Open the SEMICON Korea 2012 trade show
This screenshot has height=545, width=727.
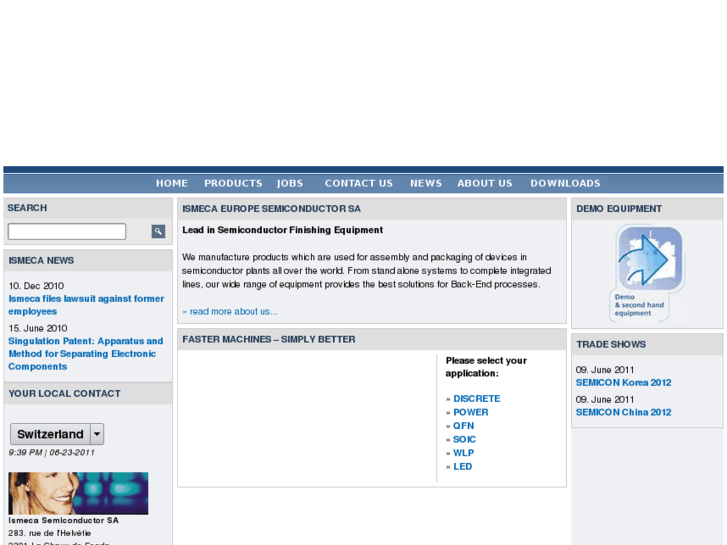coord(623,383)
